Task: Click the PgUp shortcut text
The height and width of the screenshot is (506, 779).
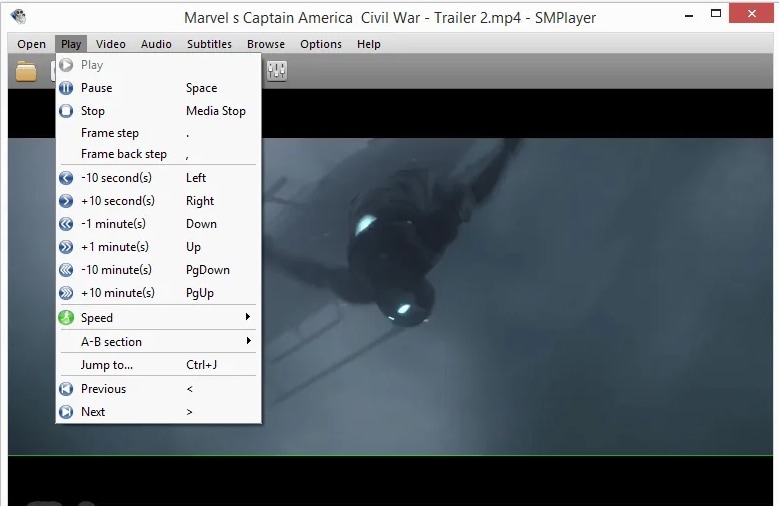Action: tap(200, 293)
